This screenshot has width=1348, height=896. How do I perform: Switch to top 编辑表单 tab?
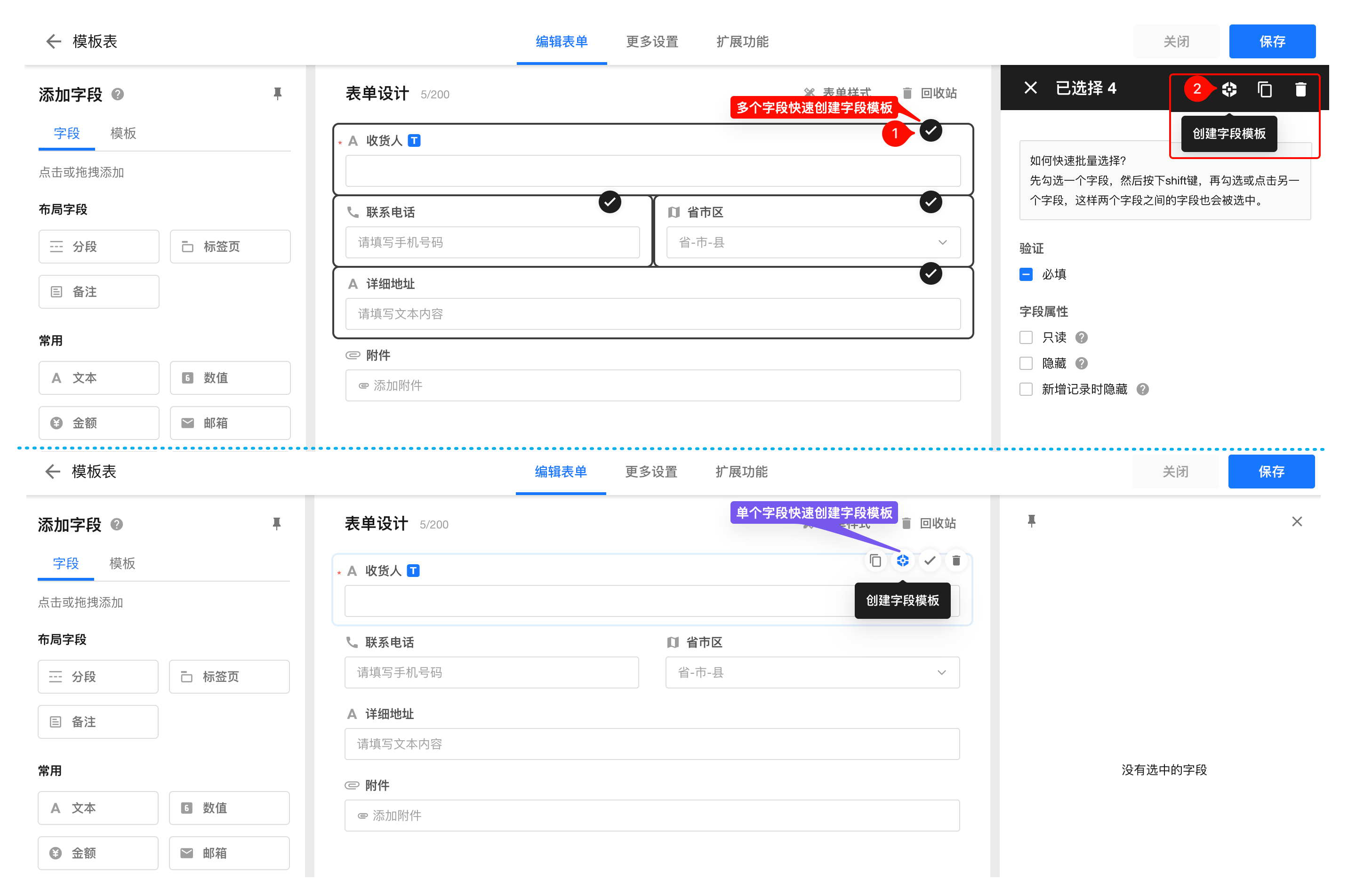pos(562,42)
